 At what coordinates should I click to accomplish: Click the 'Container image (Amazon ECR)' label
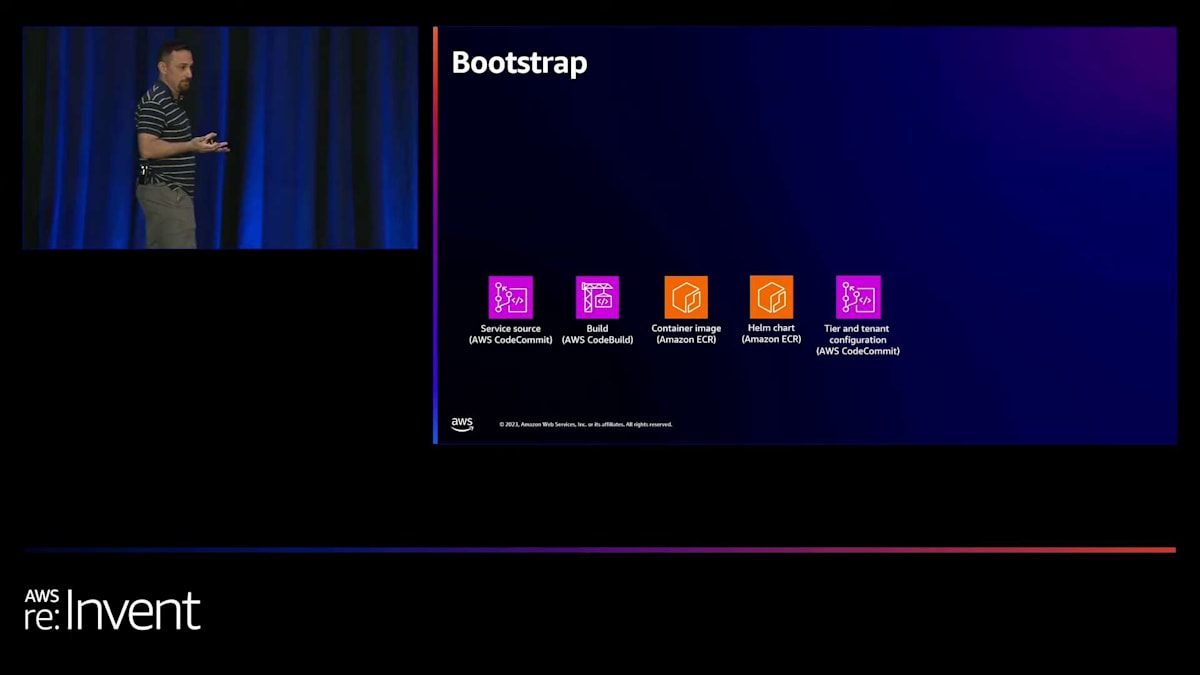686,334
